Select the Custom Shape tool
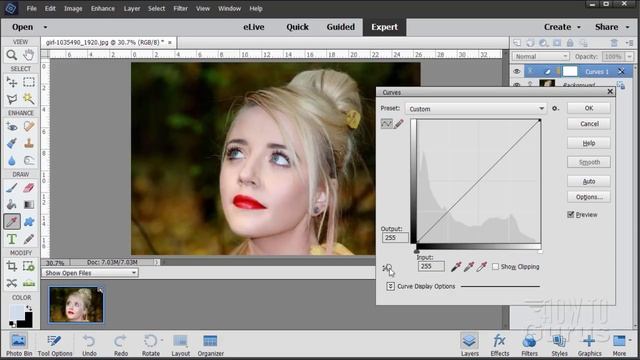640x360 pixels. 29,222
